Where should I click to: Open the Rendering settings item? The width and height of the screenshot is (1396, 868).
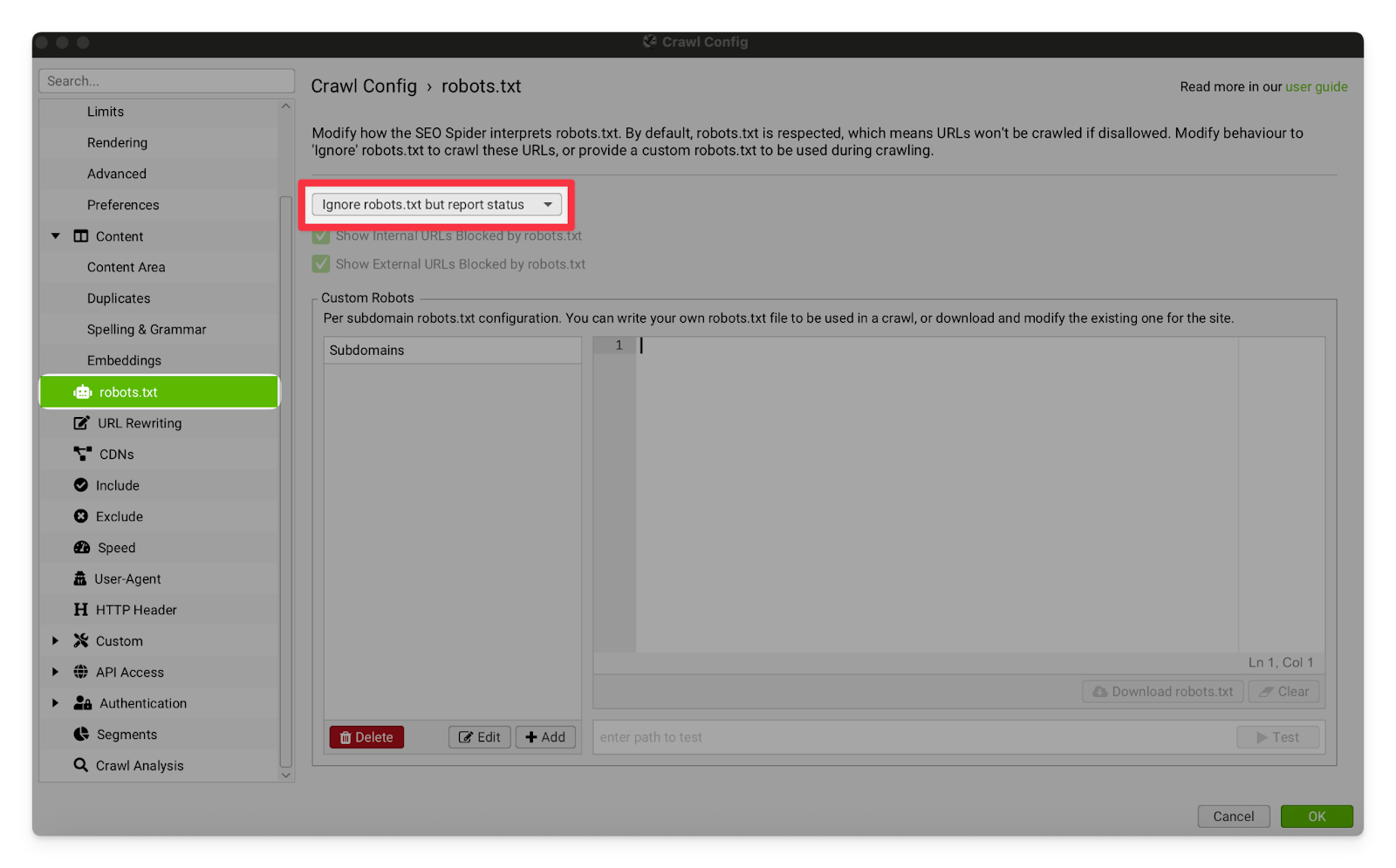117,143
